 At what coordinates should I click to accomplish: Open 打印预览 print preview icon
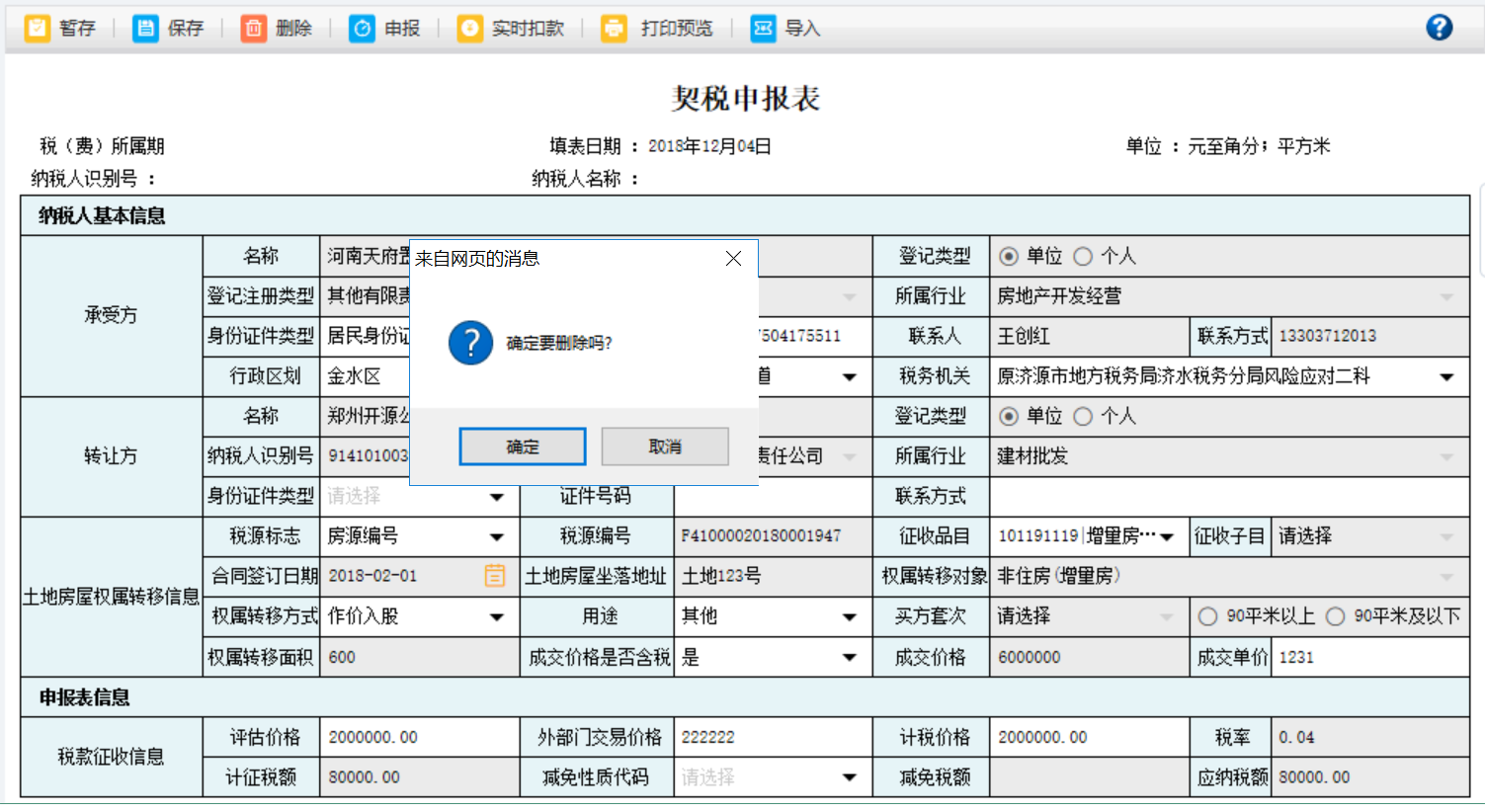615,29
